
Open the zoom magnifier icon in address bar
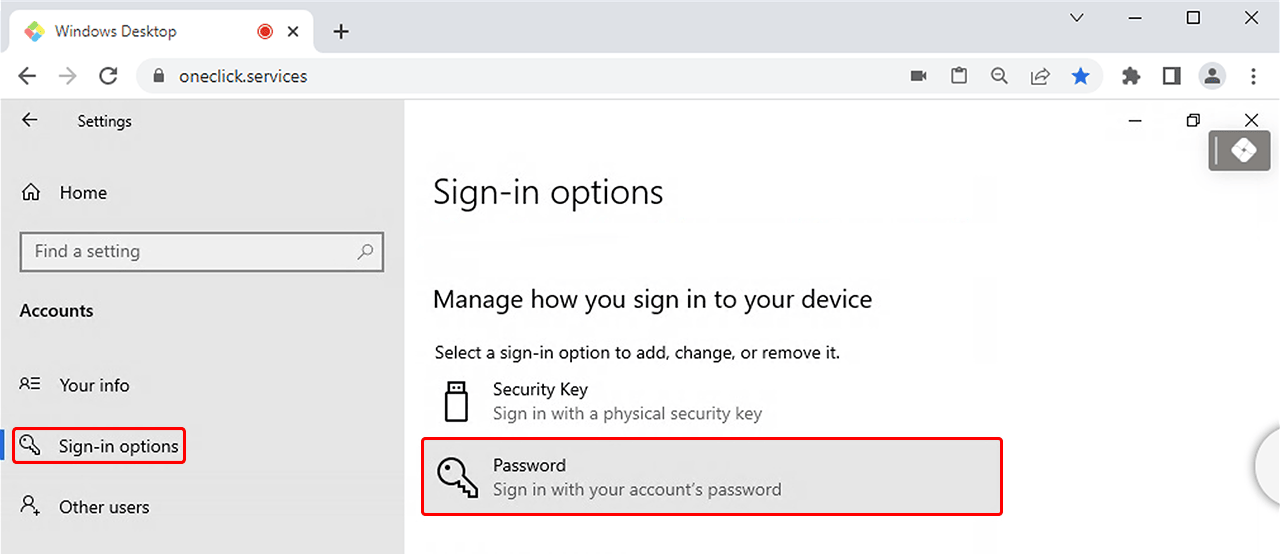coord(998,76)
